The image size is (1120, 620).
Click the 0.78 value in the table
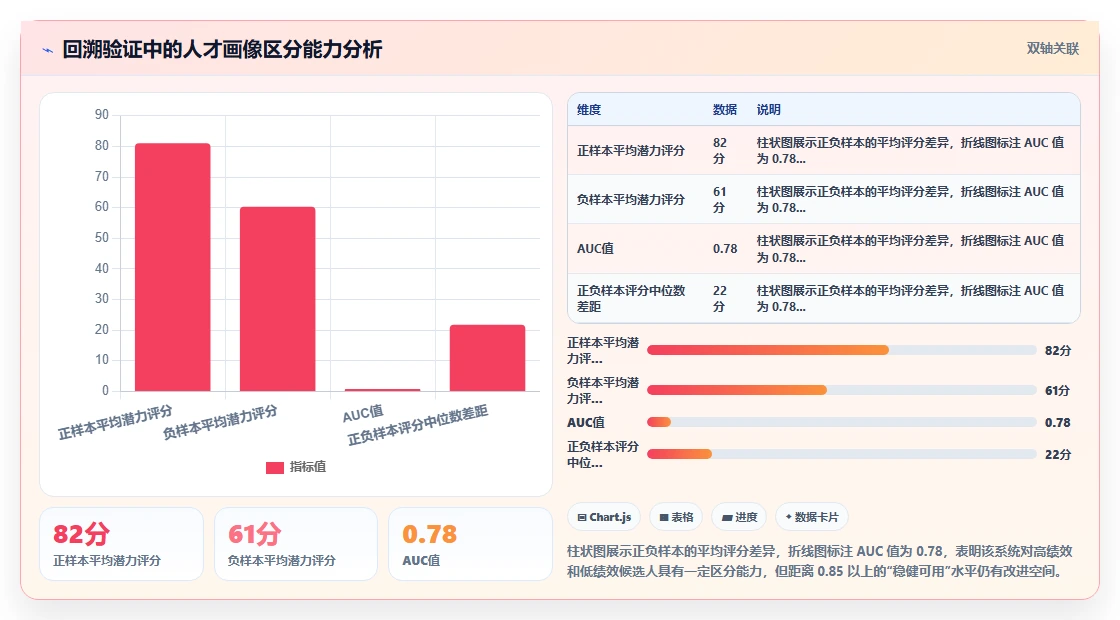coord(724,249)
